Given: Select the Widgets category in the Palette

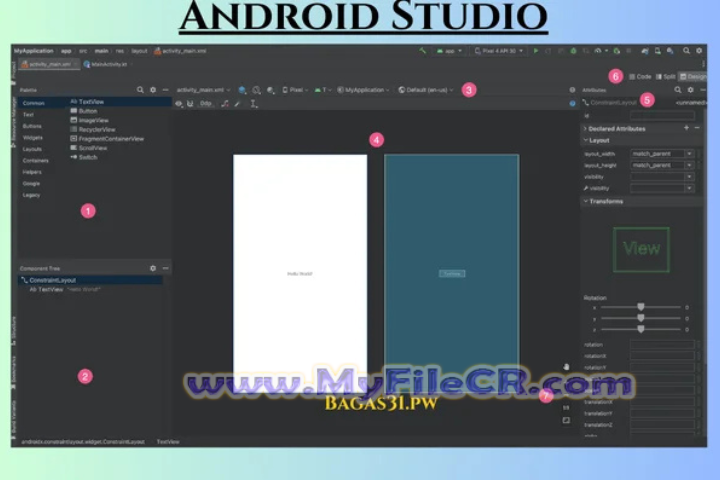Looking at the screenshot, I should pyautogui.click(x=33, y=137).
